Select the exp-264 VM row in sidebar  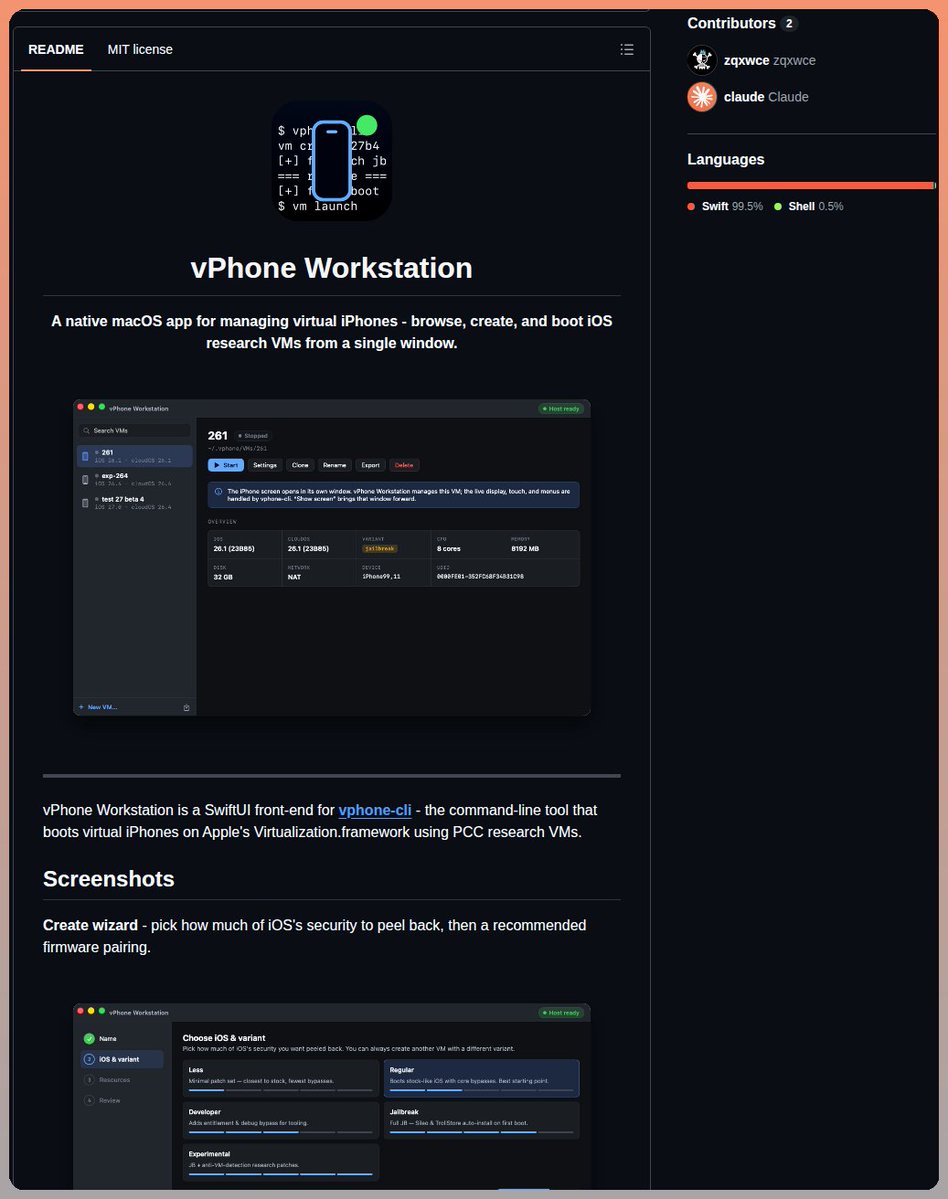point(135,479)
